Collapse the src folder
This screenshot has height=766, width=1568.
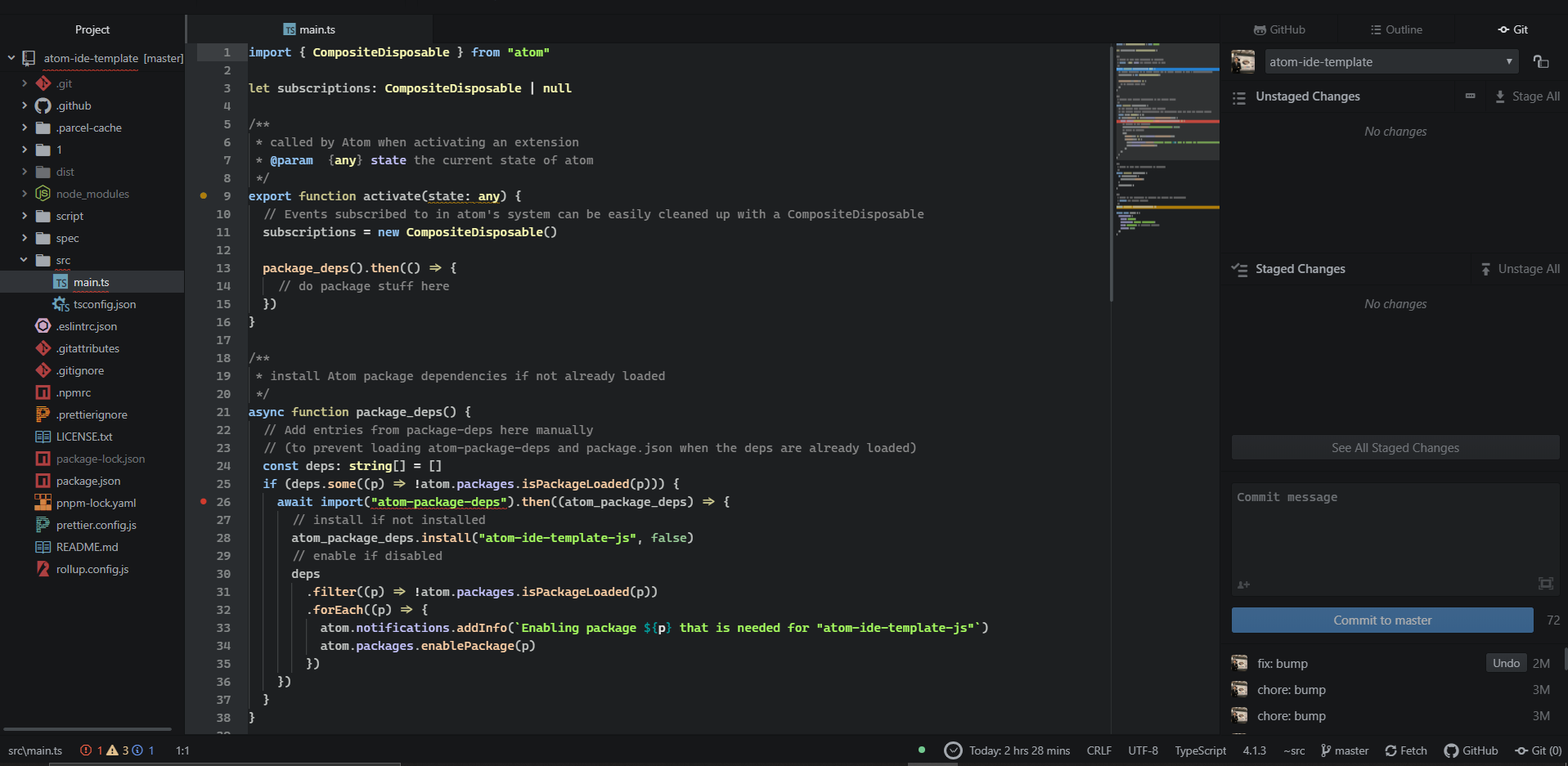(23, 259)
